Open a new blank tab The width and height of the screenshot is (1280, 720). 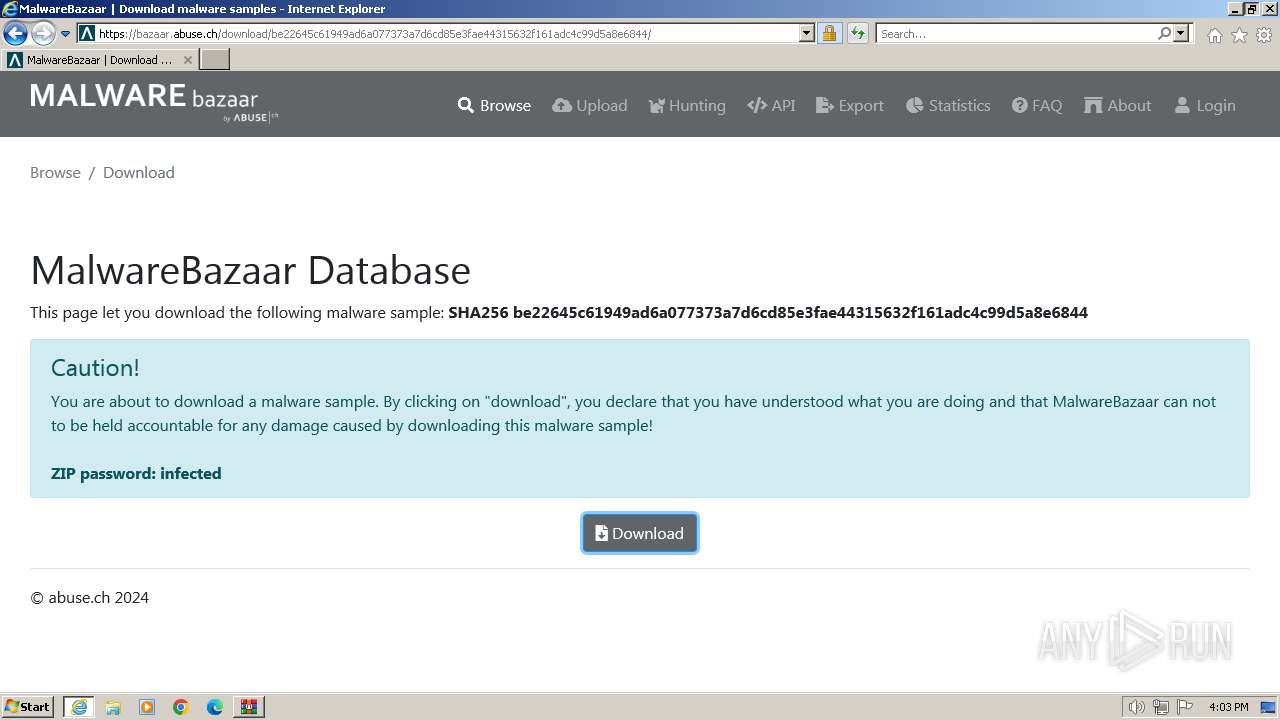click(215, 60)
